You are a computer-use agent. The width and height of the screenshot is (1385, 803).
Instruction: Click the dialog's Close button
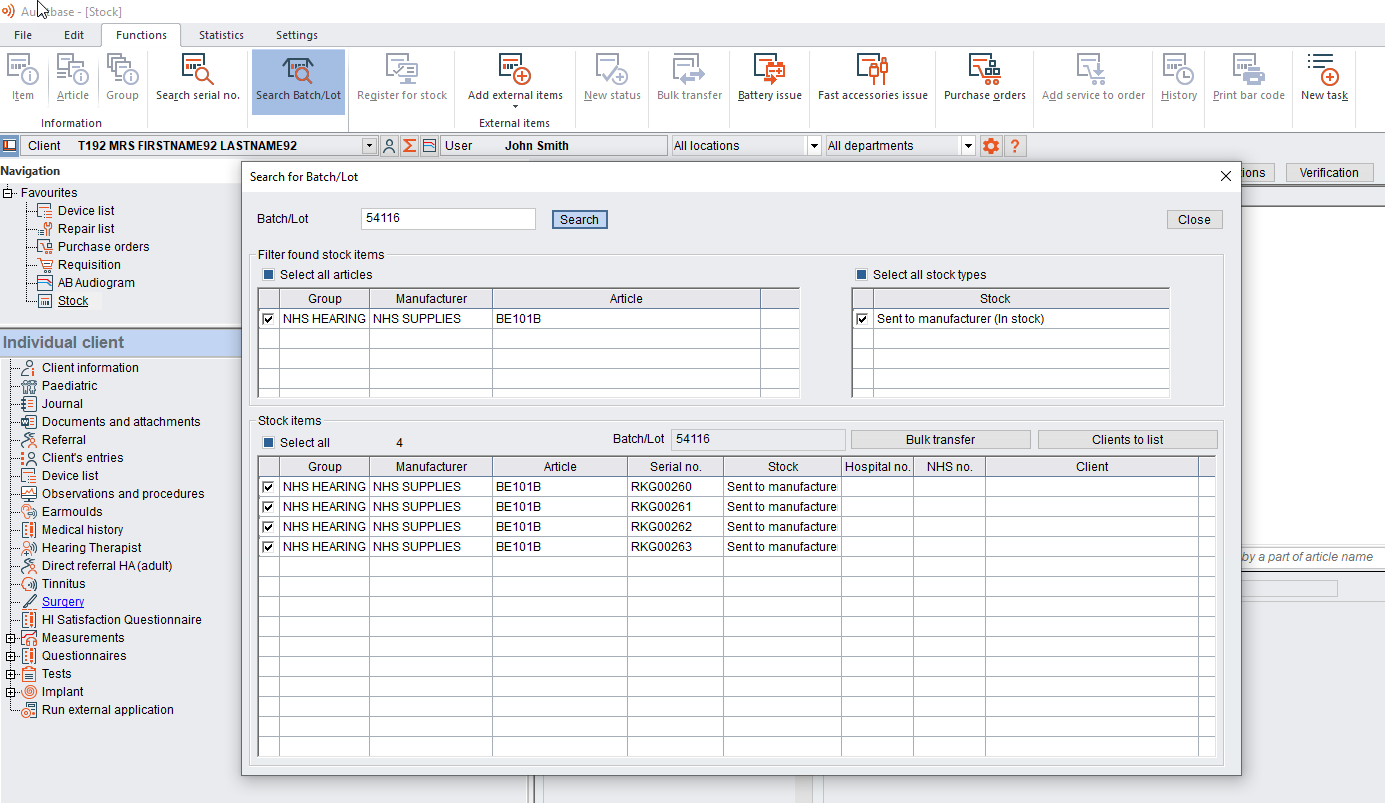coord(1194,220)
